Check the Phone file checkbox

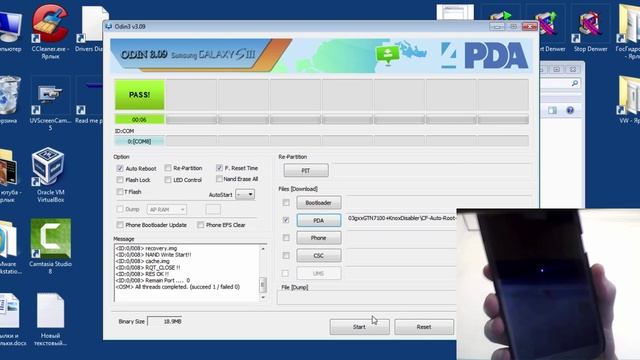[x=286, y=238]
